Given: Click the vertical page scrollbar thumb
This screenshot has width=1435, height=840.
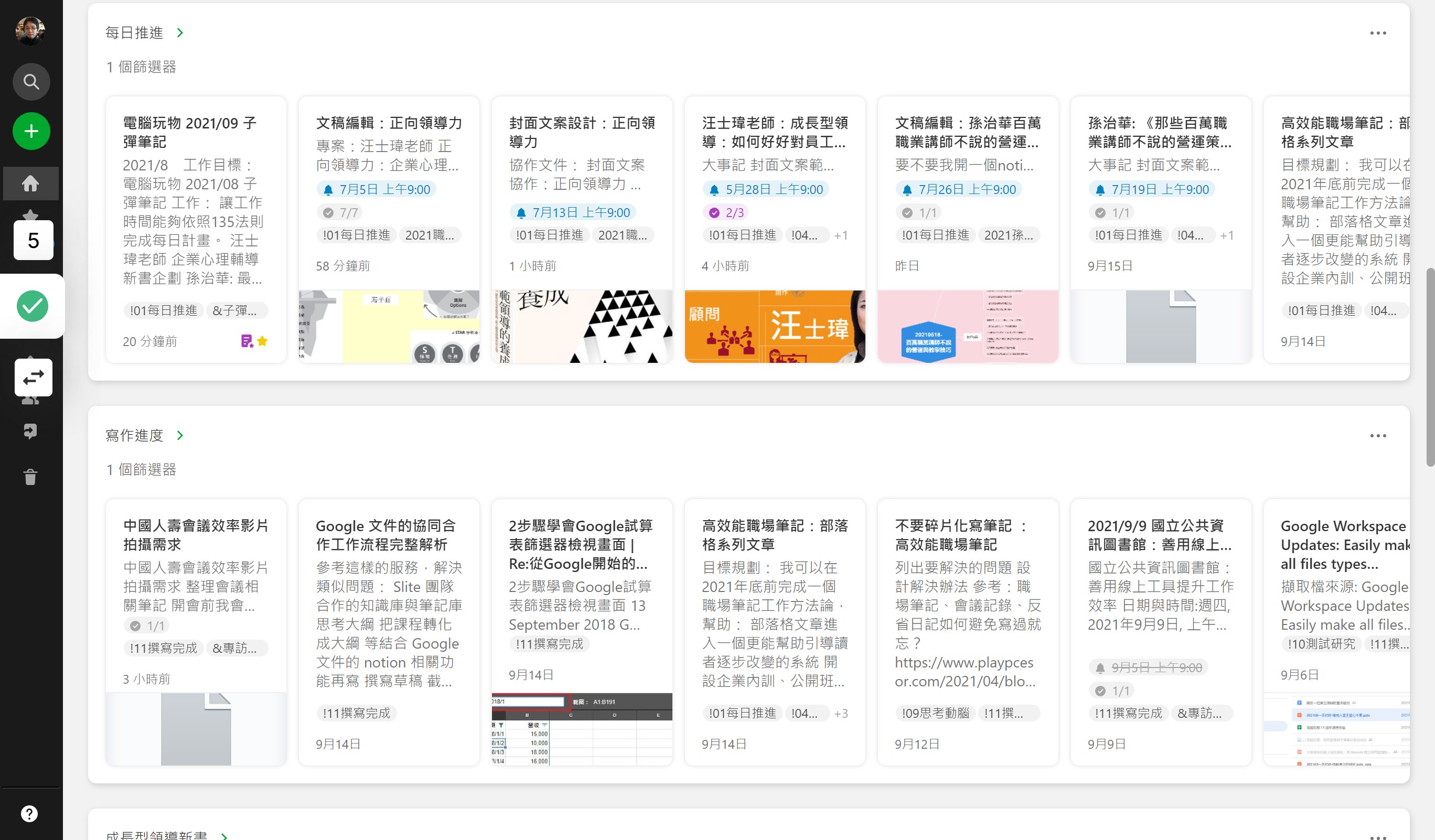Looking at the screenshot, I should pos(1430,367).
